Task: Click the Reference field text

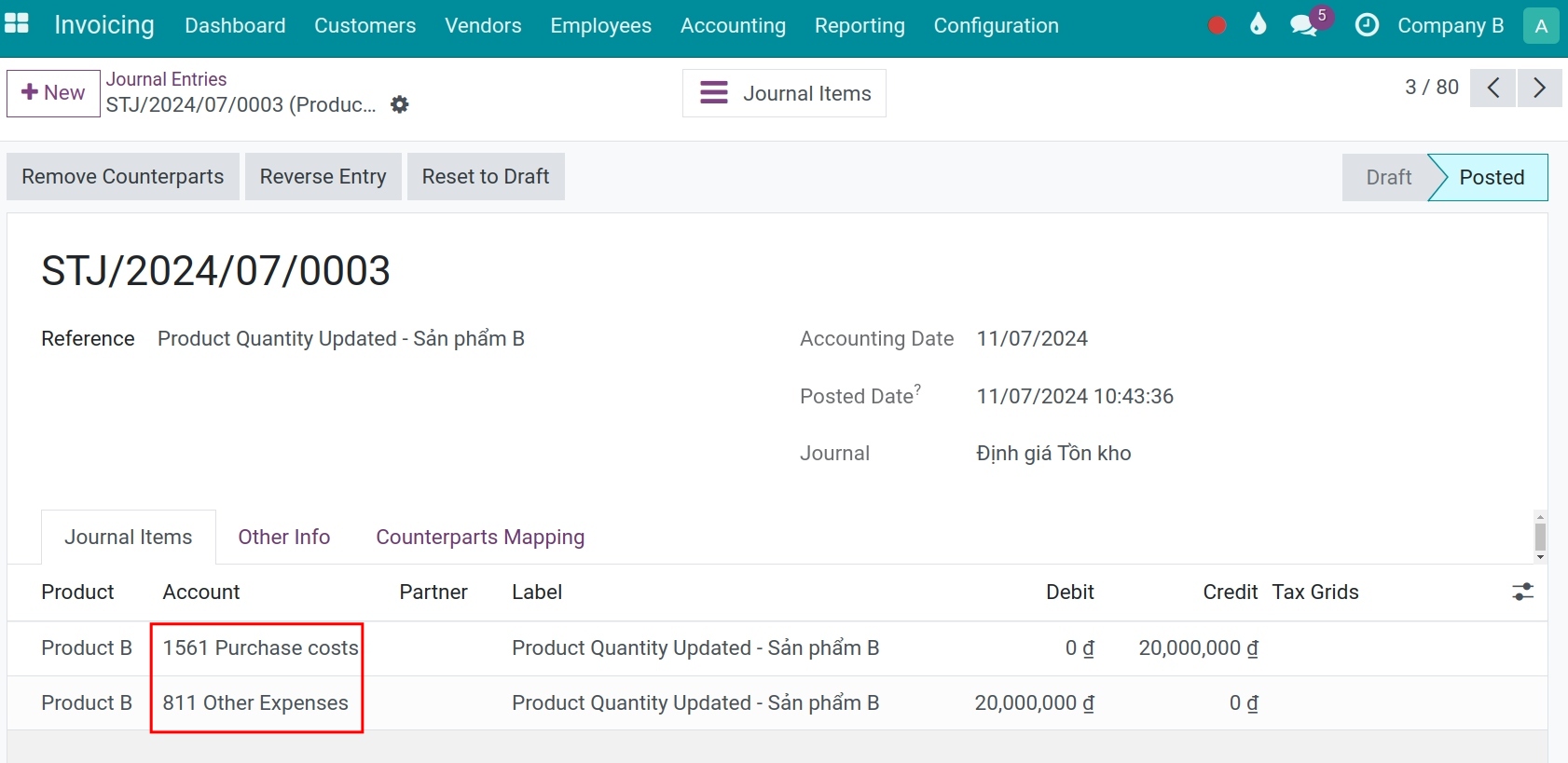Action: click(341, 338)
